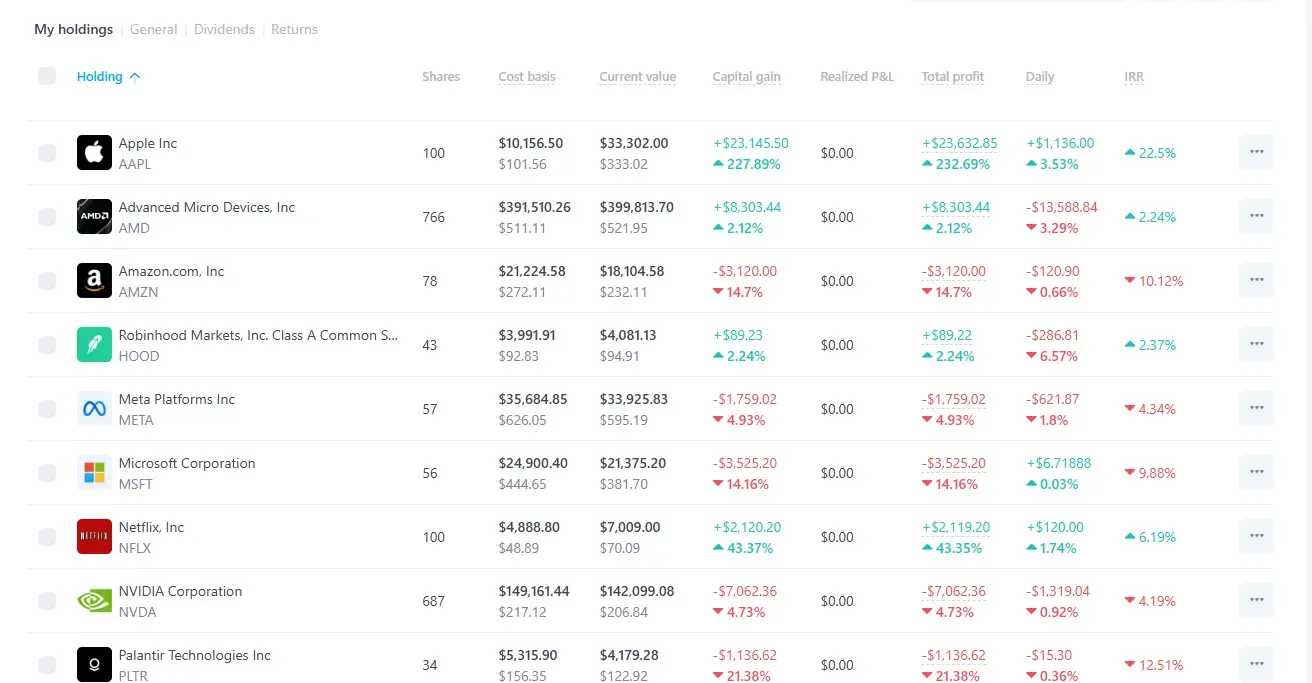Click the Microsoft logo icon
Viewport: 1312px width, 683px height.
click(x=94, y=473)
